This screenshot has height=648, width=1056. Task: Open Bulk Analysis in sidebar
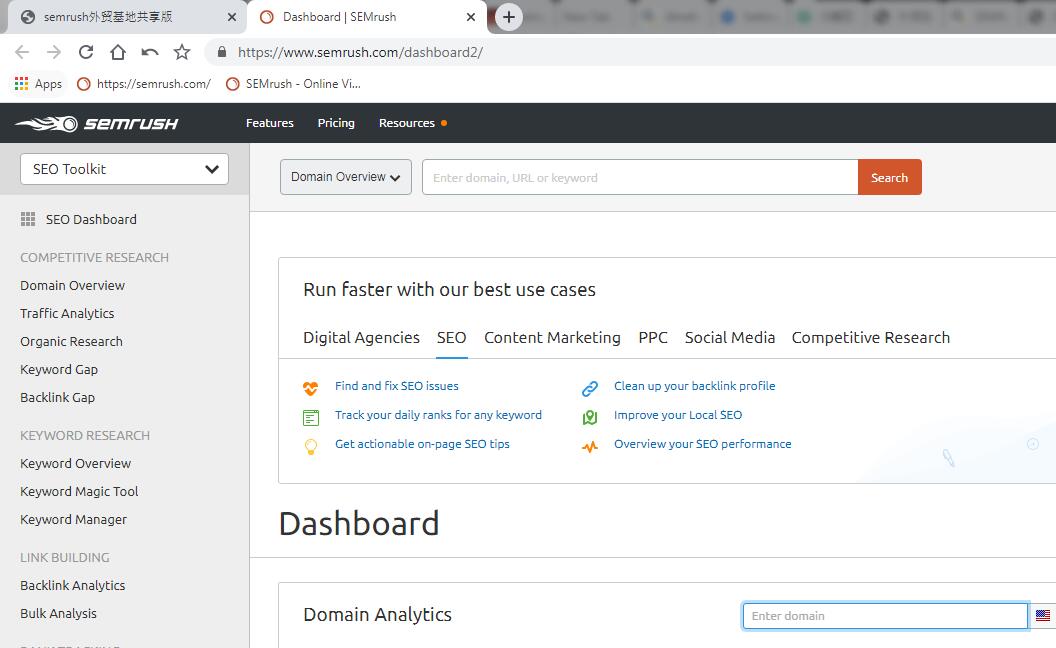tap(59, 614)
